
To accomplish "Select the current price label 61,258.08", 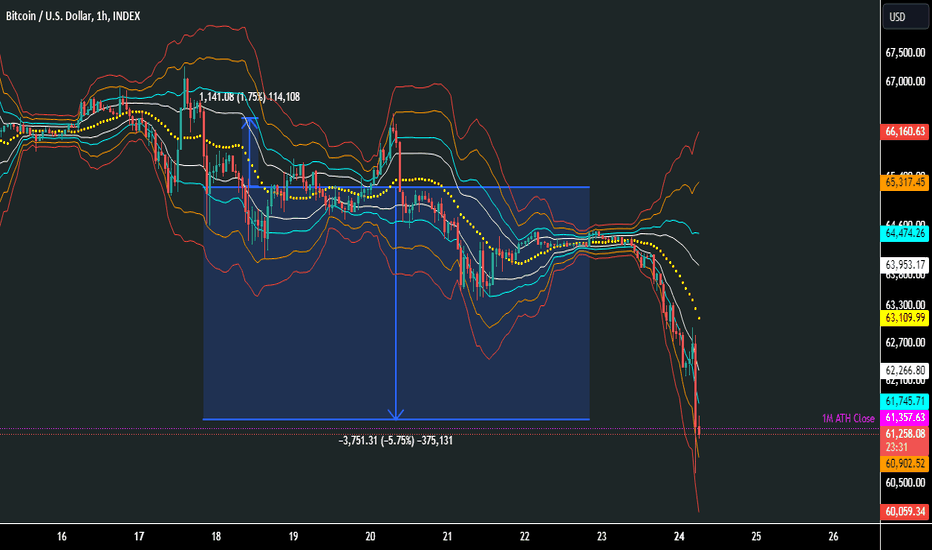I will tap(905, 433).
